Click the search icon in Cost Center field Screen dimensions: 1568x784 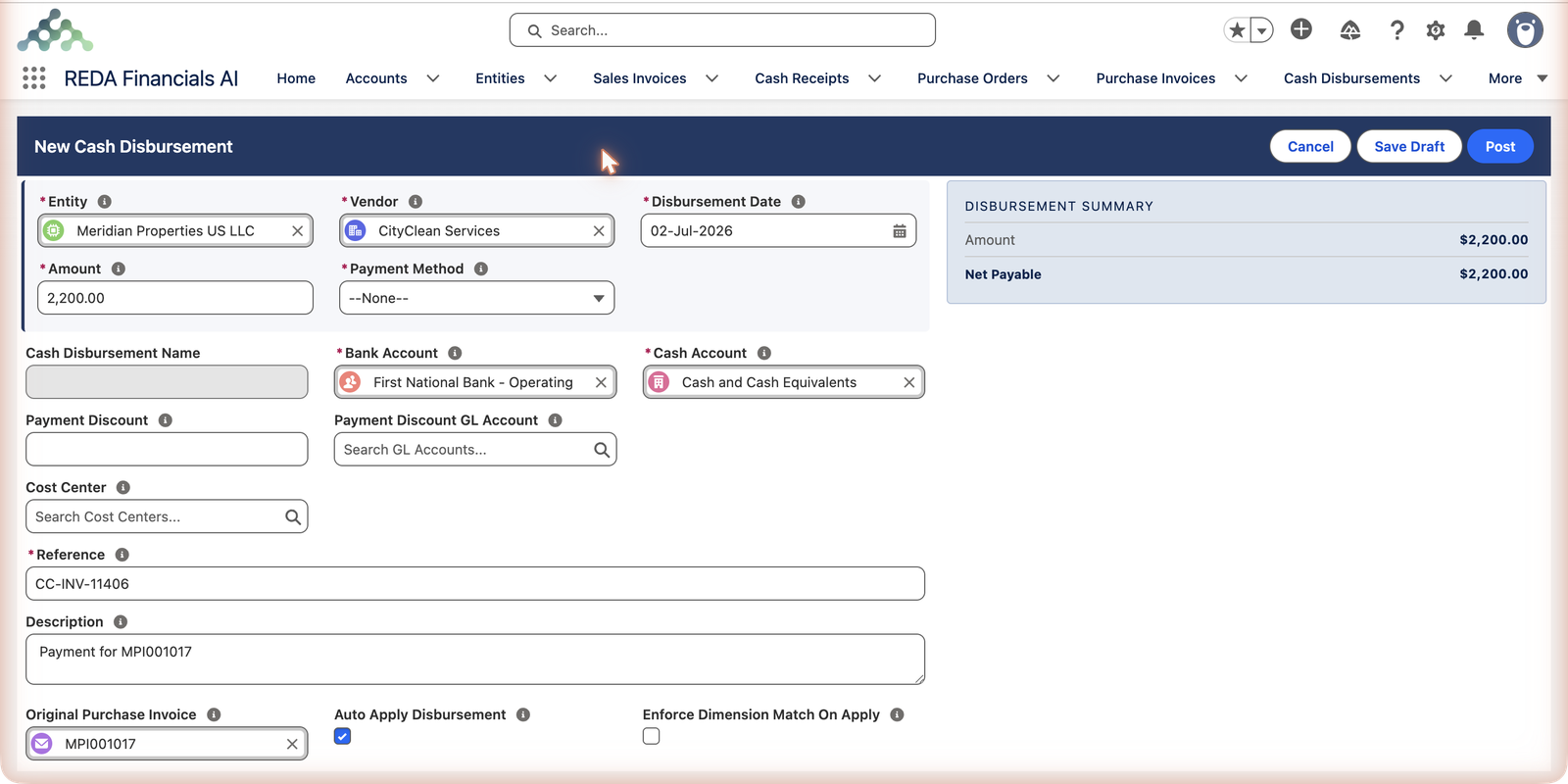293,517
